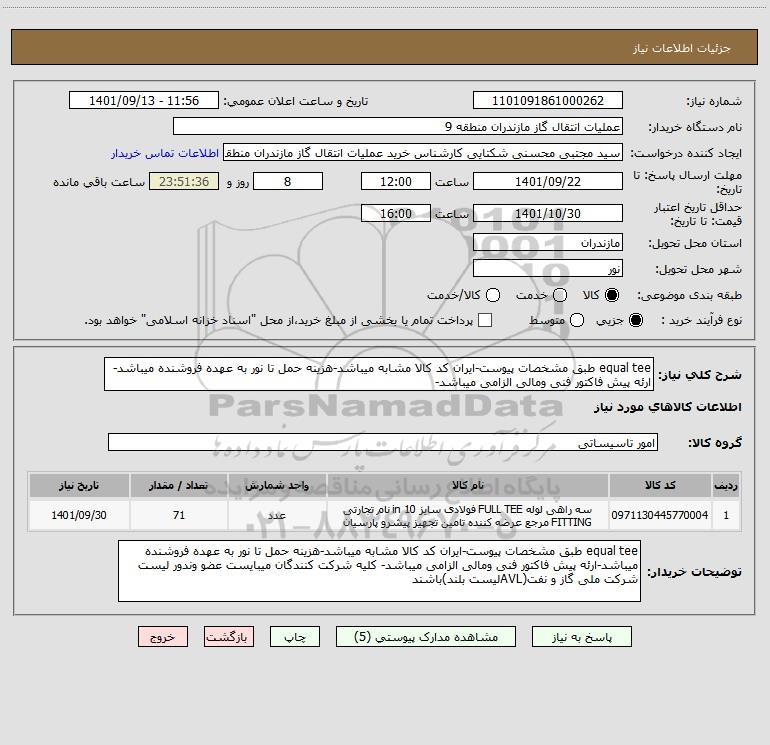Open مشاهده مدارک پیوستی (5) attachments

[426, 636]
